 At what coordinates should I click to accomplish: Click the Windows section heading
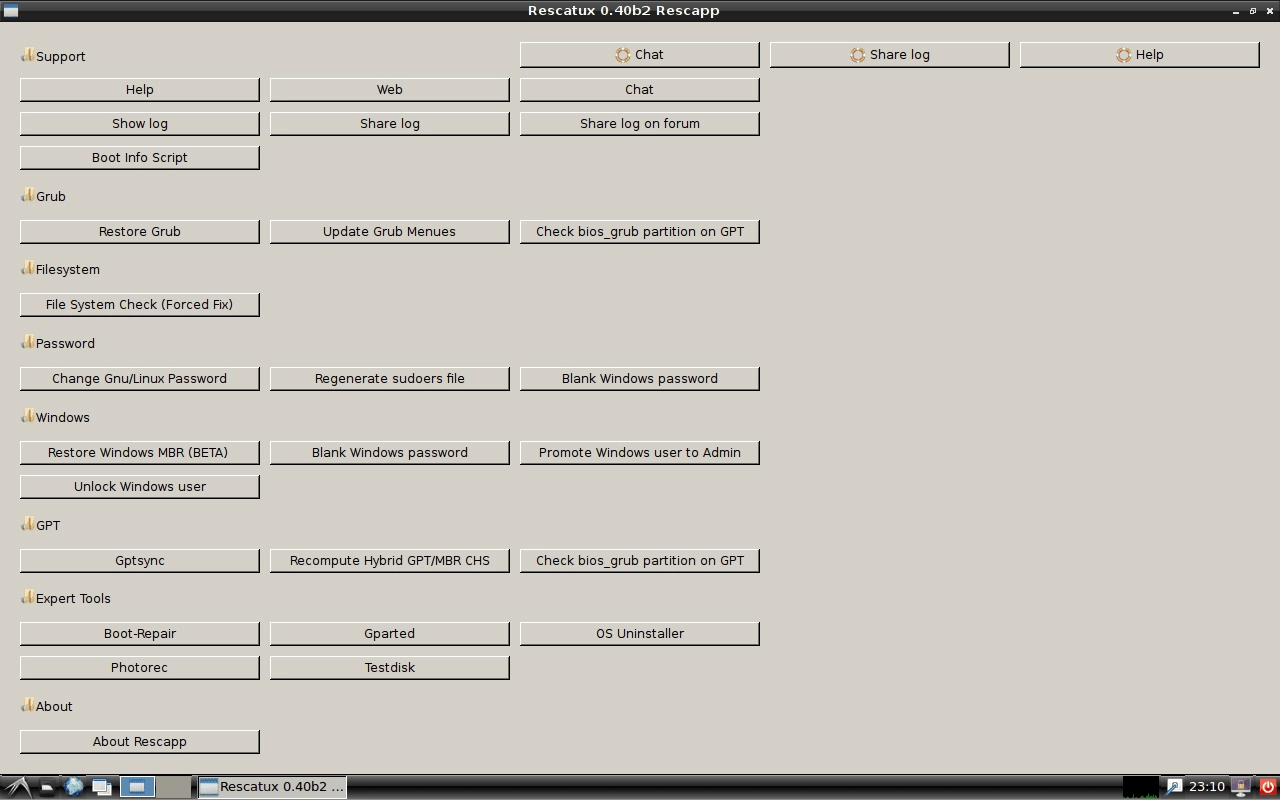55,417
